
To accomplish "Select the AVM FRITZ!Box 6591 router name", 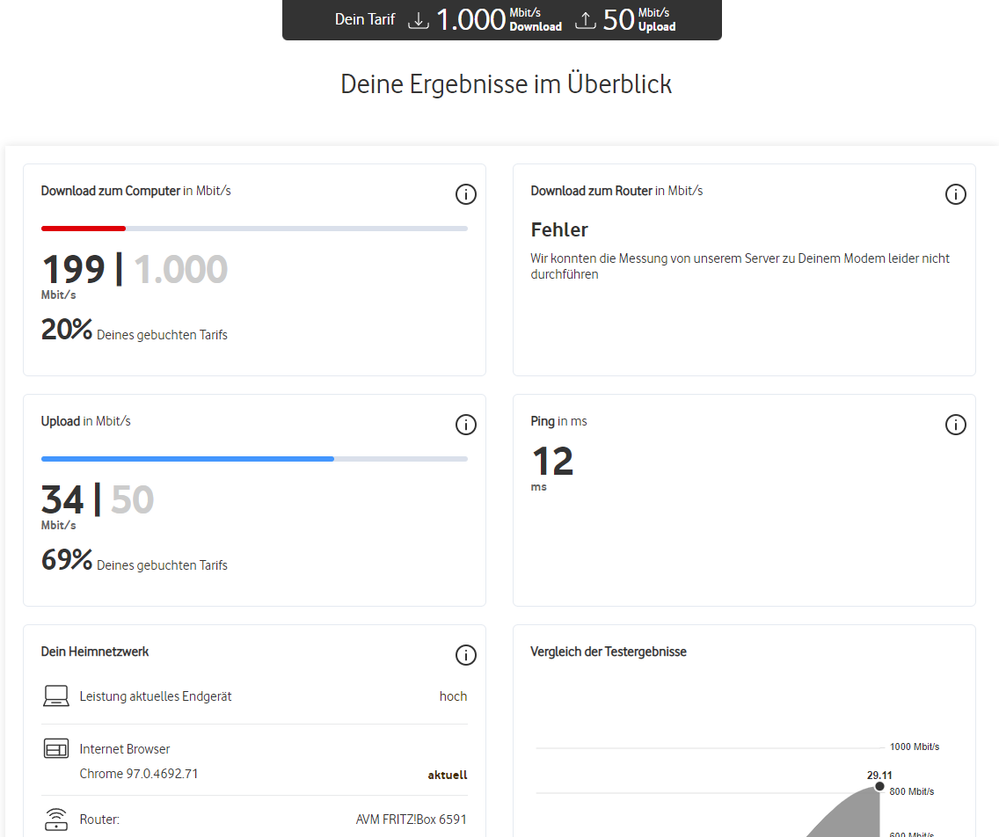I will 411,820.
